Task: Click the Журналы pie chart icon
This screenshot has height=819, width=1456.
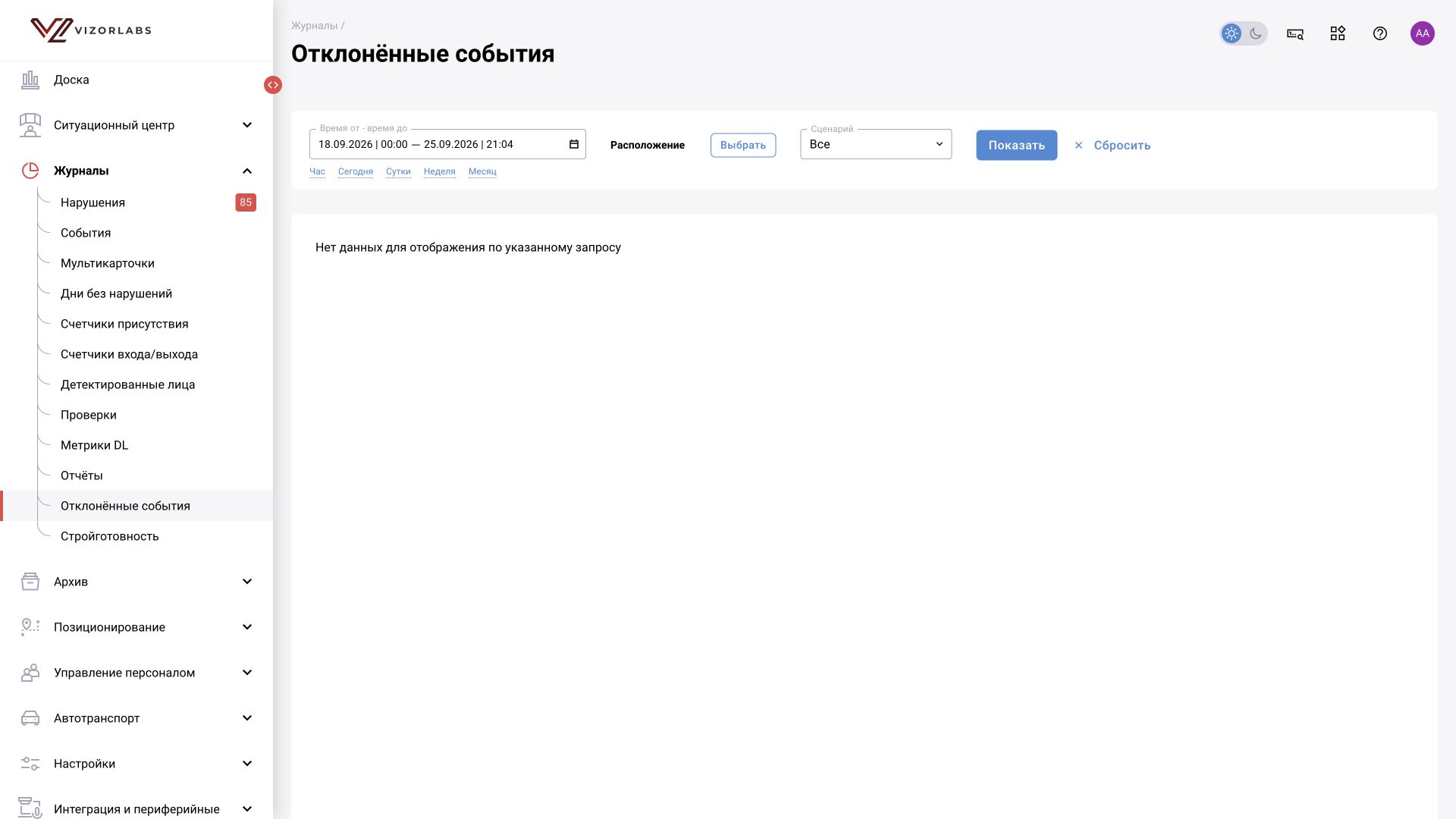Action: click(x=30, y=171)
